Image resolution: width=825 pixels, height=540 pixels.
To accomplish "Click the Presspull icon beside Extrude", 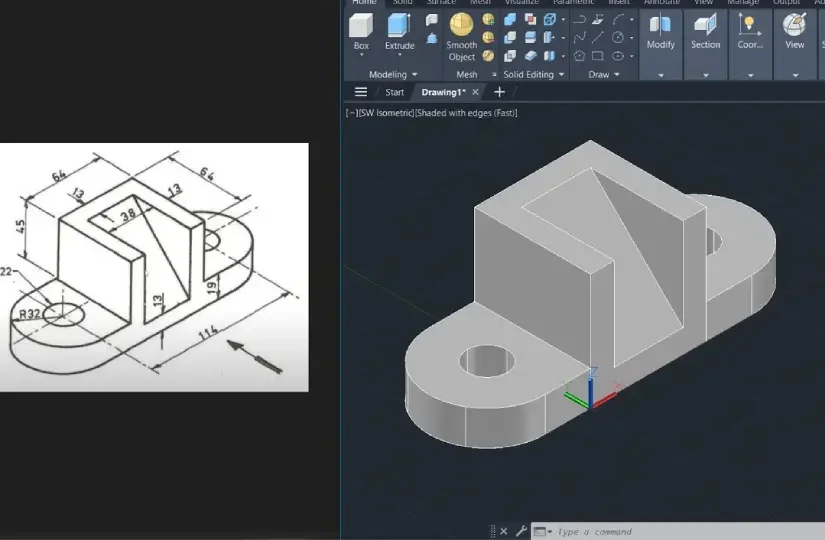I will click(x=432, y=38).
